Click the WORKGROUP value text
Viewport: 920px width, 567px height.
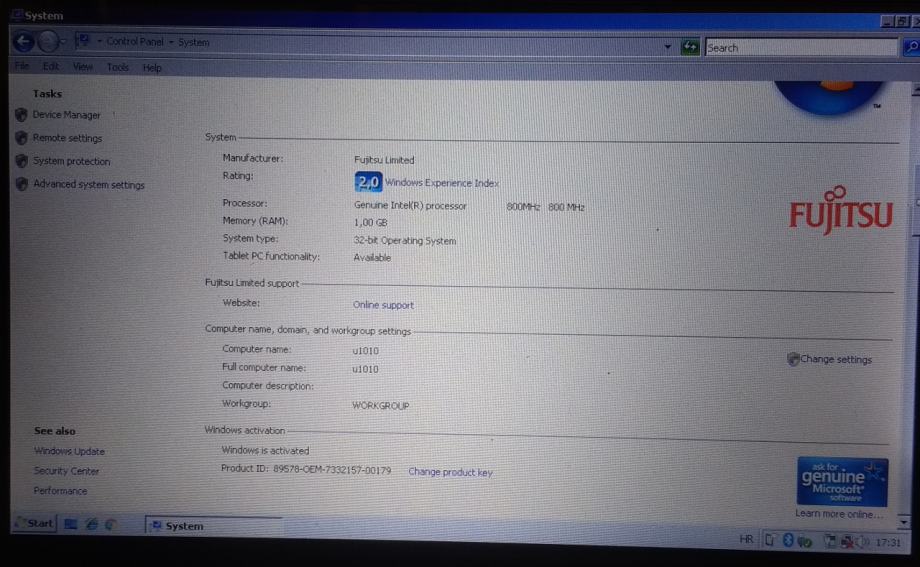tap(381, 406)
